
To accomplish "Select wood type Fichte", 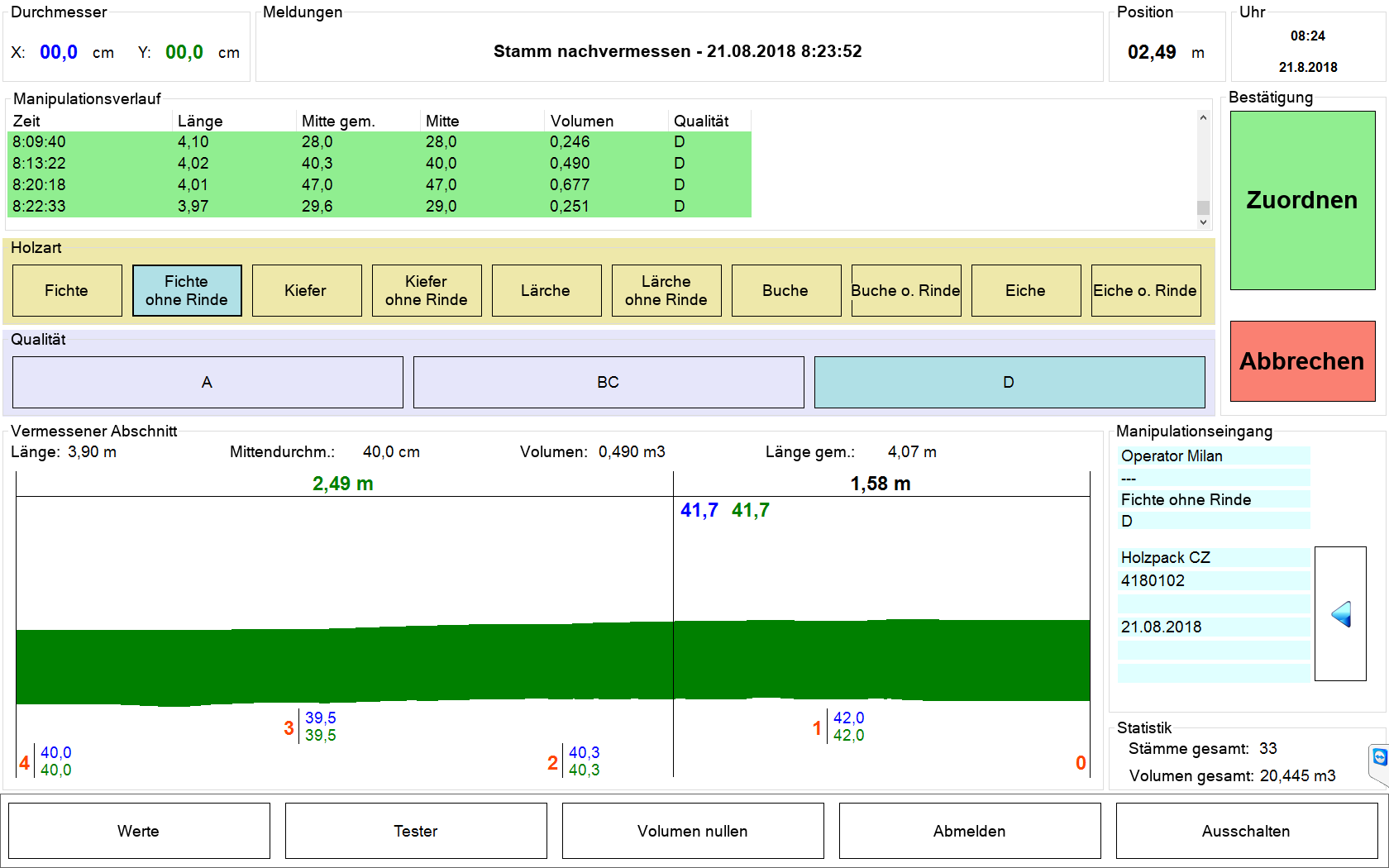I will (67, 290).
